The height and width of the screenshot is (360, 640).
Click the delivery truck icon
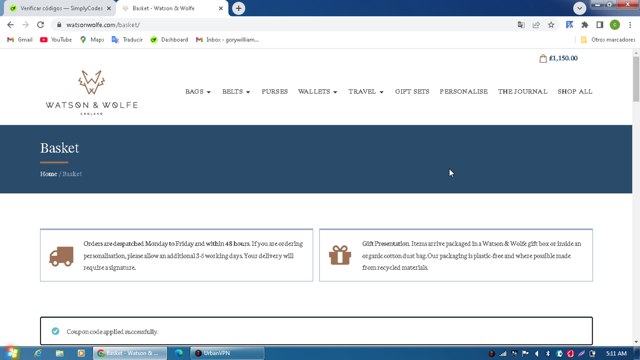tap(61, 256)
